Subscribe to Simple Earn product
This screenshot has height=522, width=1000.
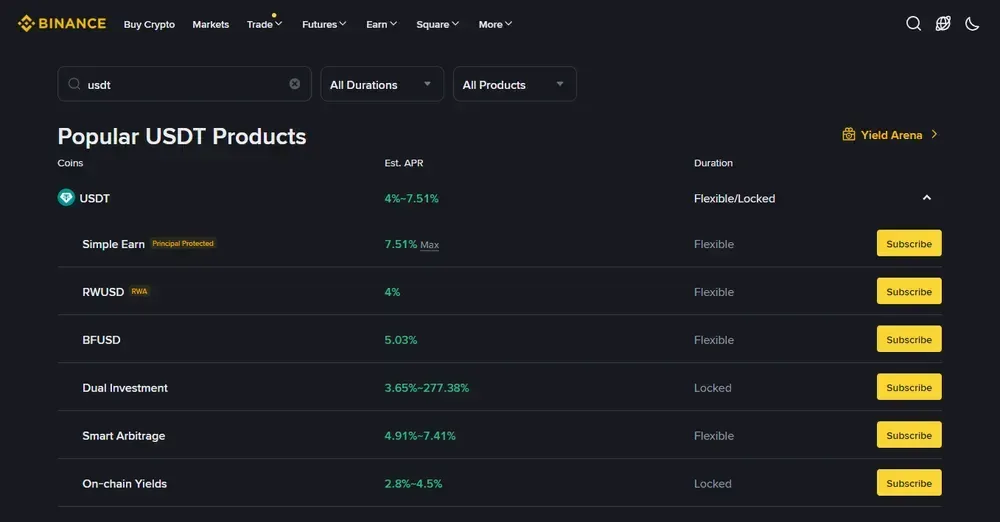[908, 244]
